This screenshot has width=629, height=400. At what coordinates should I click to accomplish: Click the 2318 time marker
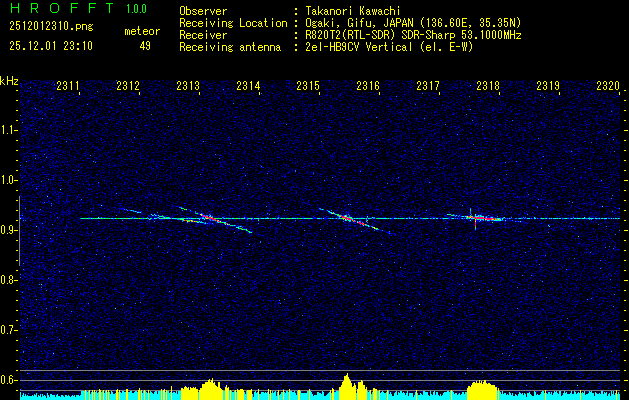point(488,85)
